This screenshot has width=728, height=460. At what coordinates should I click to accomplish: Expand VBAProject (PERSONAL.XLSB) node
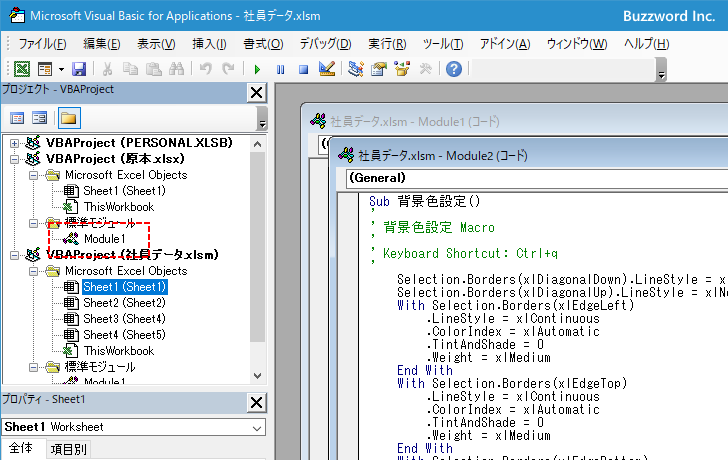(14, 143)
